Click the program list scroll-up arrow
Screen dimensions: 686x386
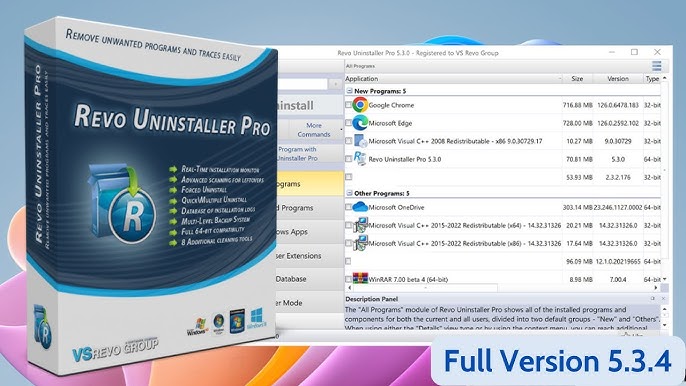[x=665, y=78]
